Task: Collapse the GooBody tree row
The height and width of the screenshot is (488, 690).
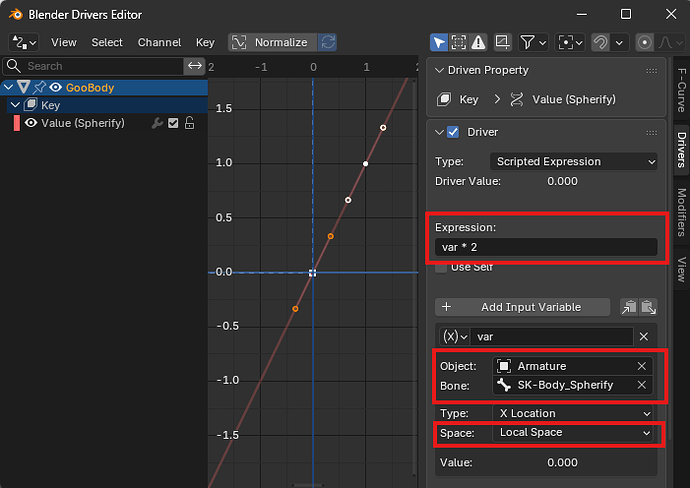Action: (8, 87)
